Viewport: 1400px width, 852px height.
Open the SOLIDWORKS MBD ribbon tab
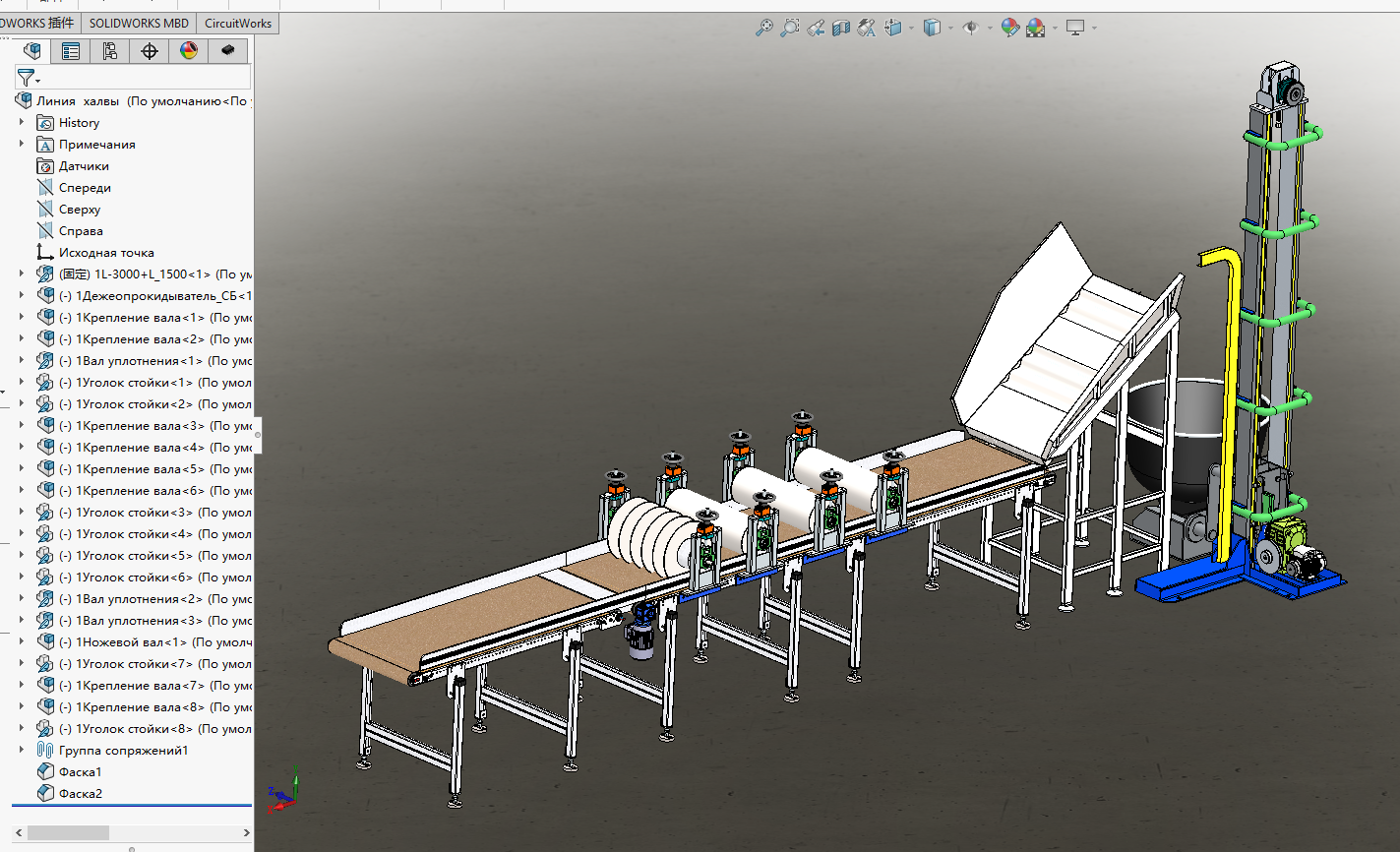click(139, 23)
